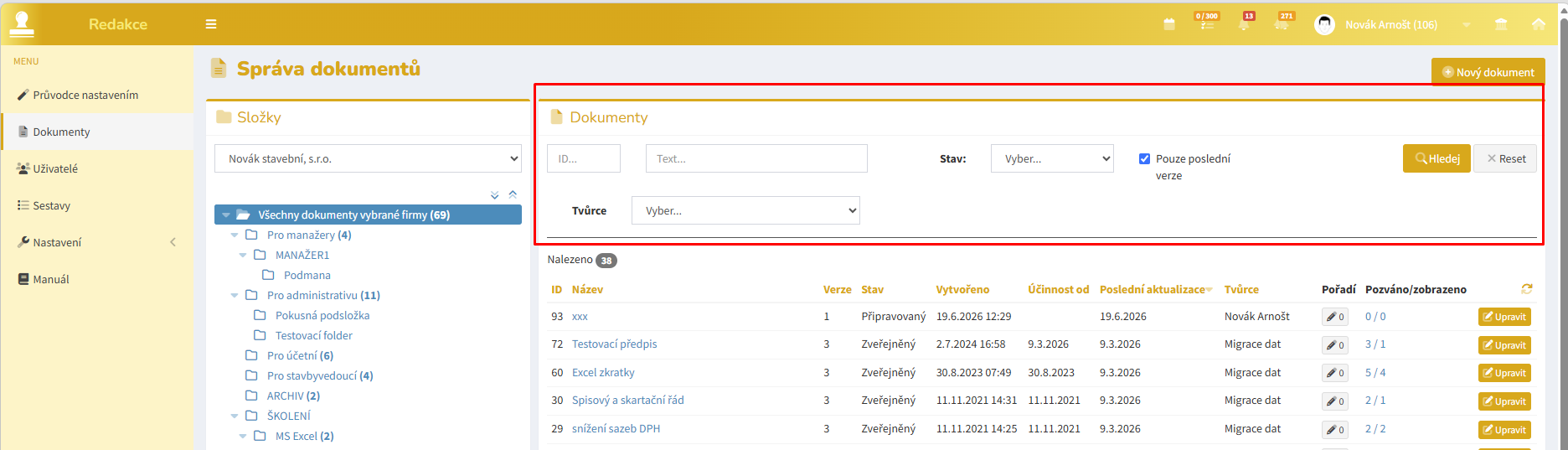Edit order pencil for snížení sazeb DPH
The width and height of the screenshot is (1568, 450).
pos(1335,430)
